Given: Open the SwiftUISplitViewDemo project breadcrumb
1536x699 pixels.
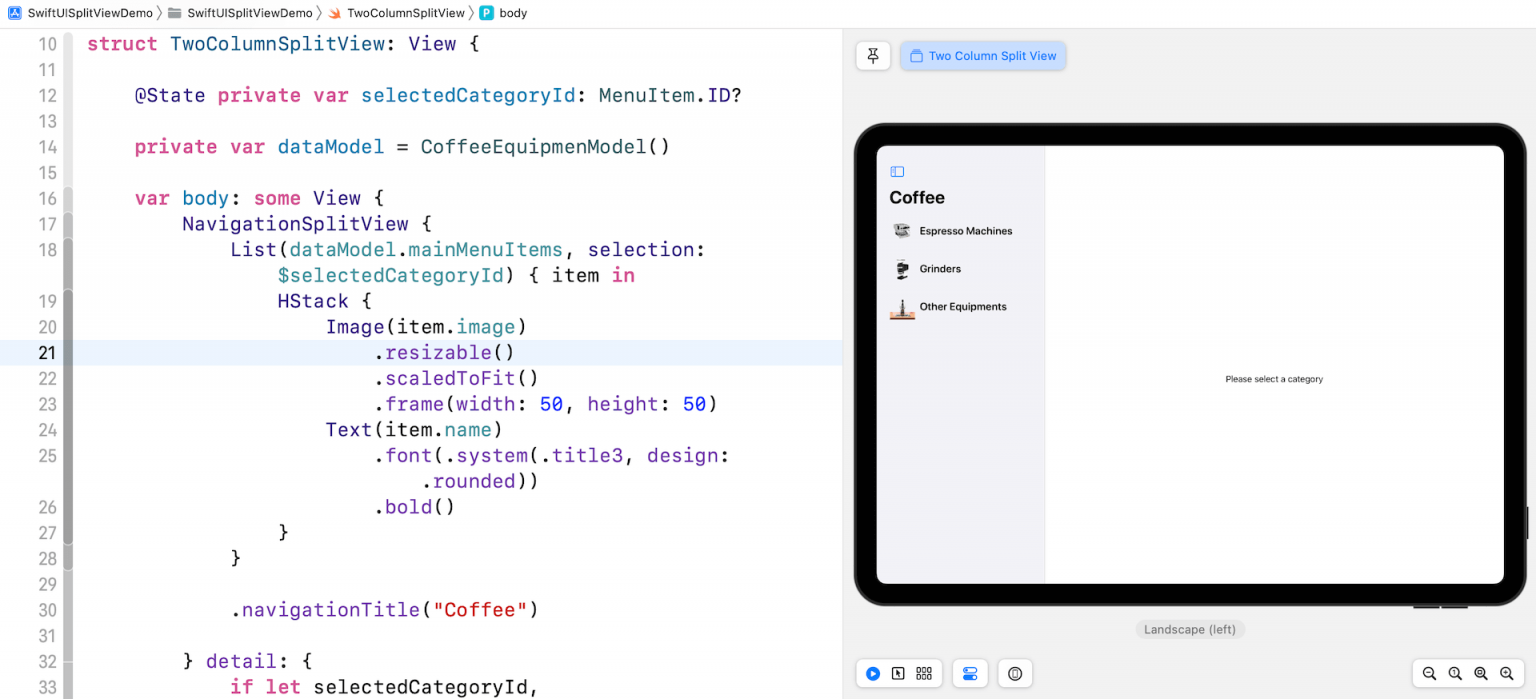Looking at the screenshot, I should coord(80,13).
